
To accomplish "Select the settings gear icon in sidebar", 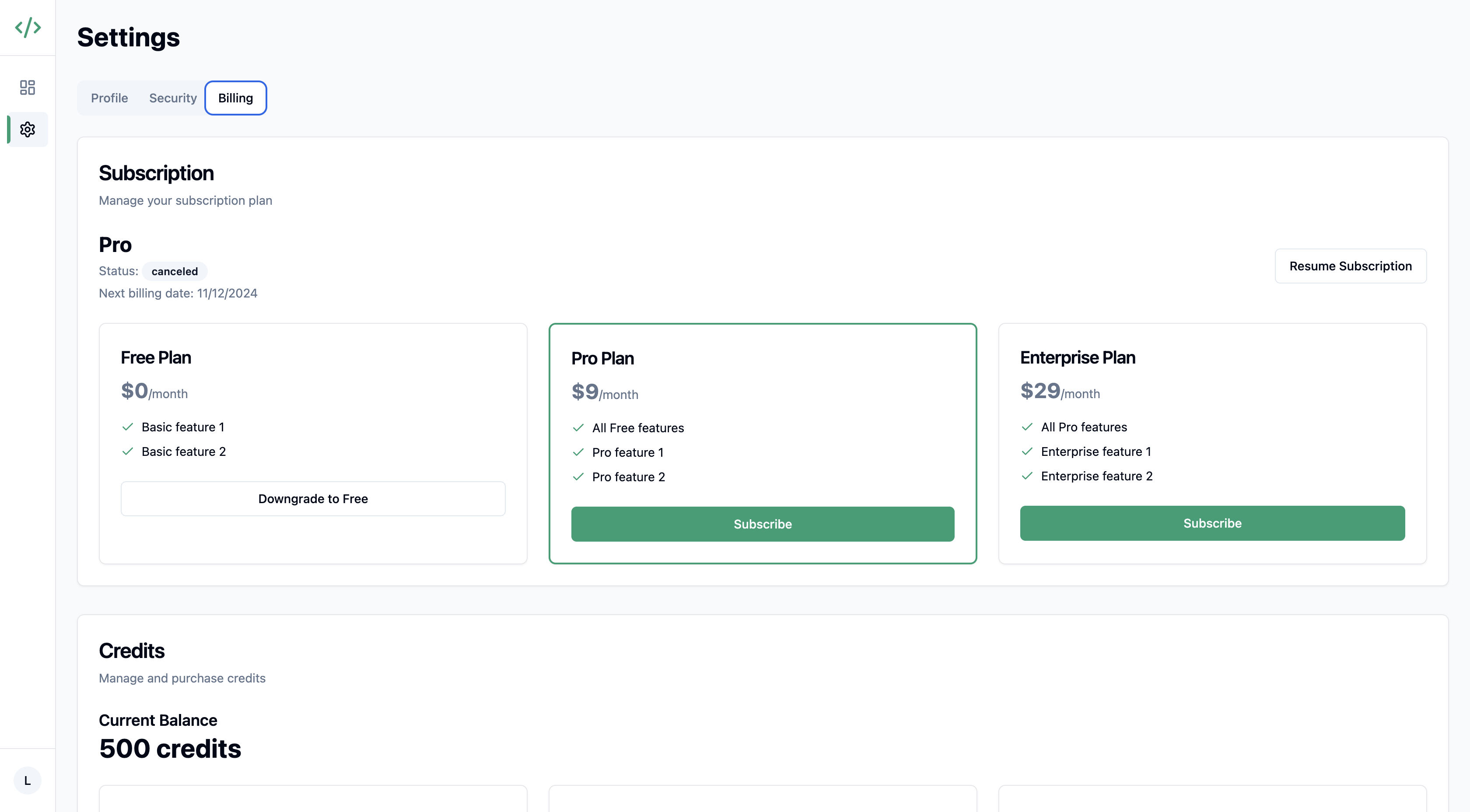I will click(x=28, y=129).
